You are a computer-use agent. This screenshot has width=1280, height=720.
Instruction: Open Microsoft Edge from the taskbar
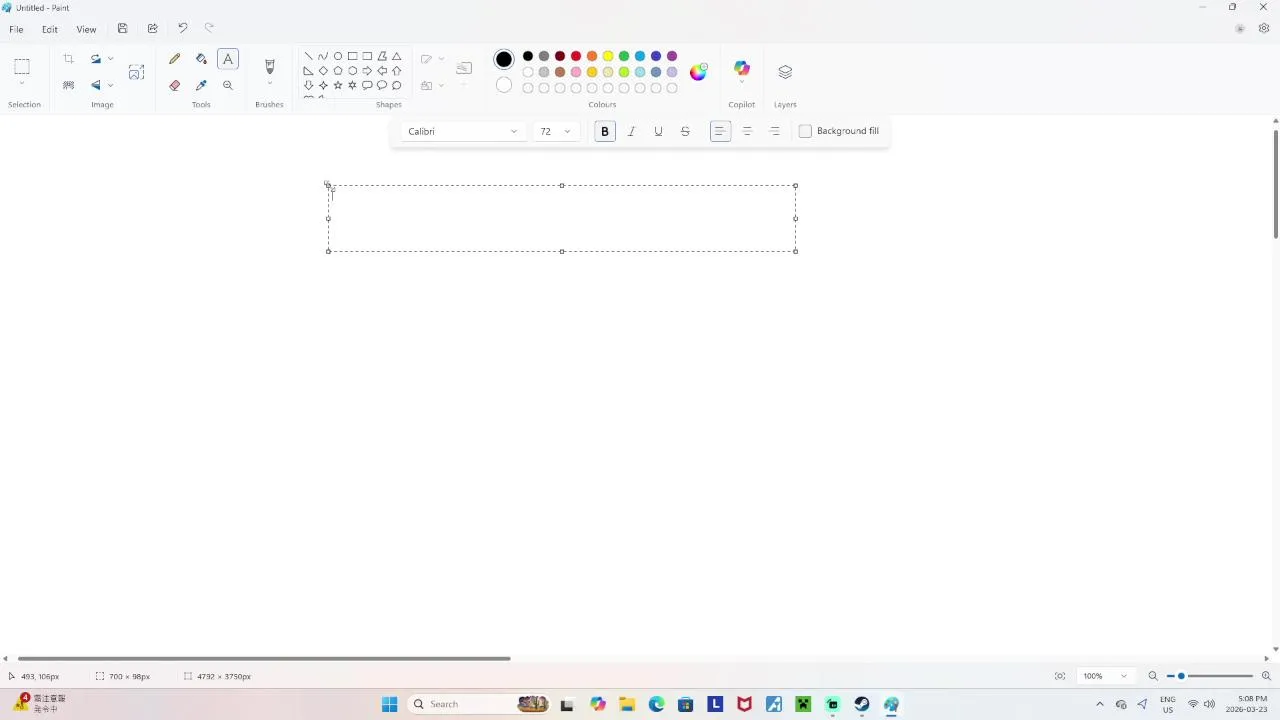tap(656, 704)
